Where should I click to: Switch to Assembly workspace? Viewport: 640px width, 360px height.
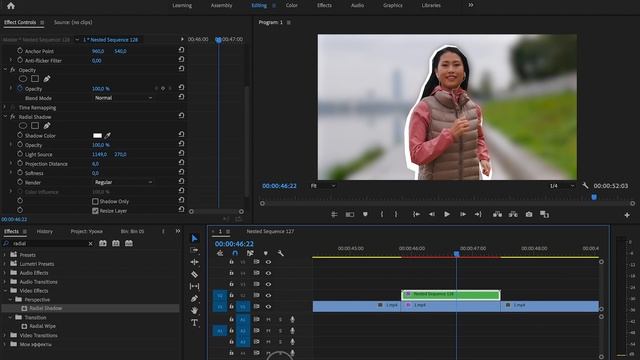click(221, 5)
